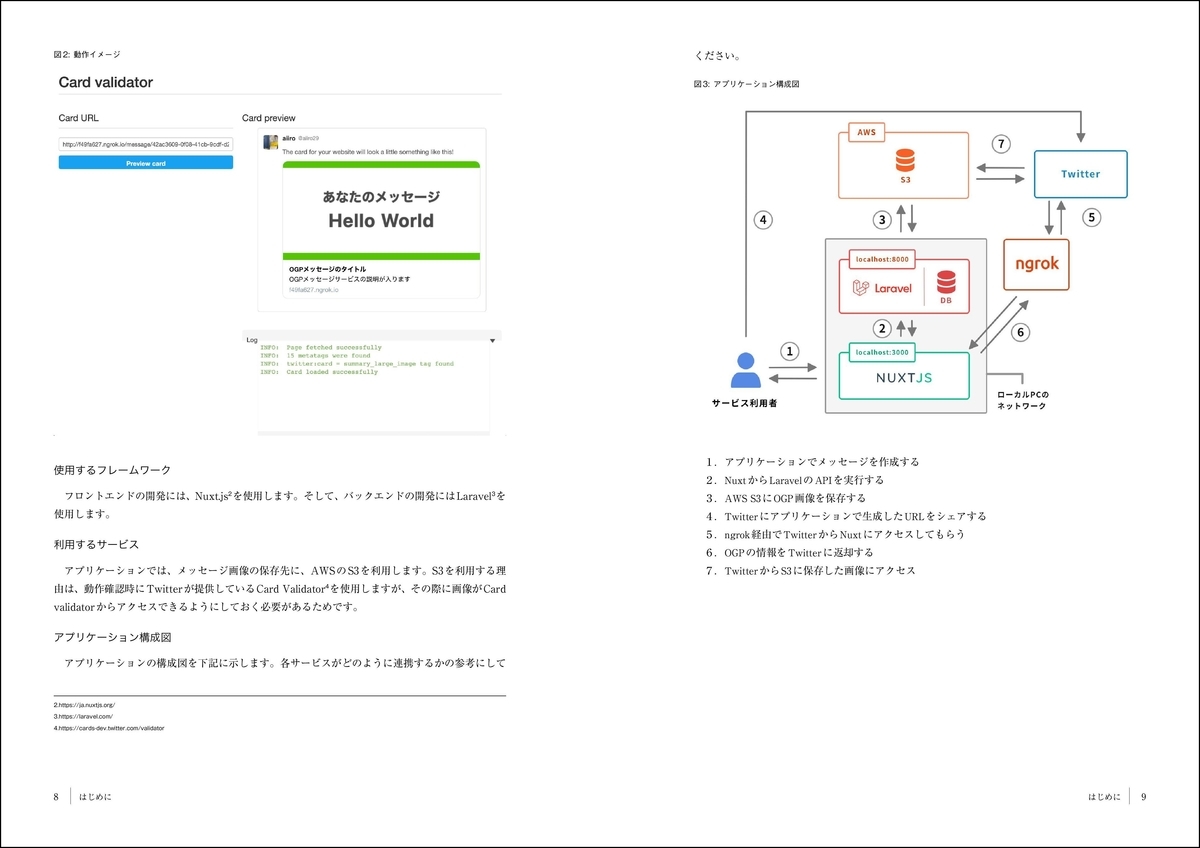Click the blue service user figure icon
This screenshot has height=848, width=1200.
[x=745, y=370]
